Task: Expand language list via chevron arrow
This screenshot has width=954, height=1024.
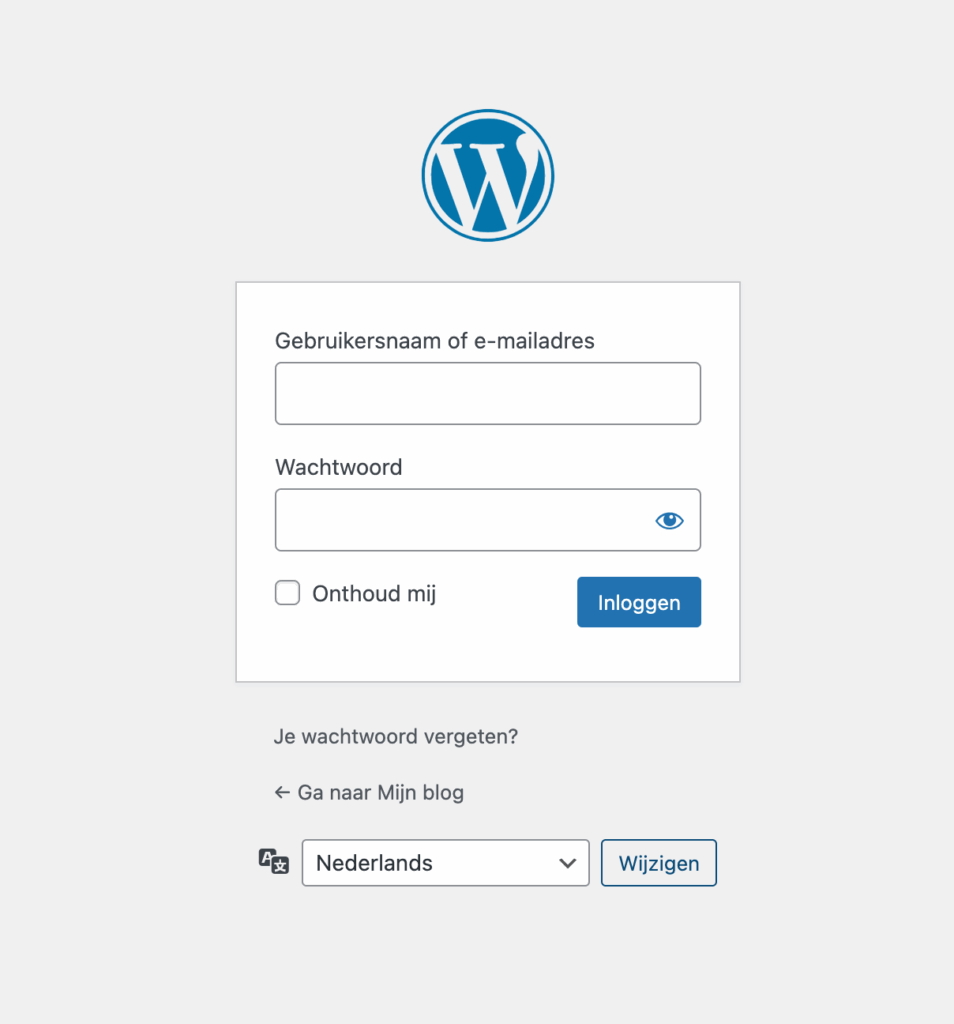Action: (x=567, y=863)
